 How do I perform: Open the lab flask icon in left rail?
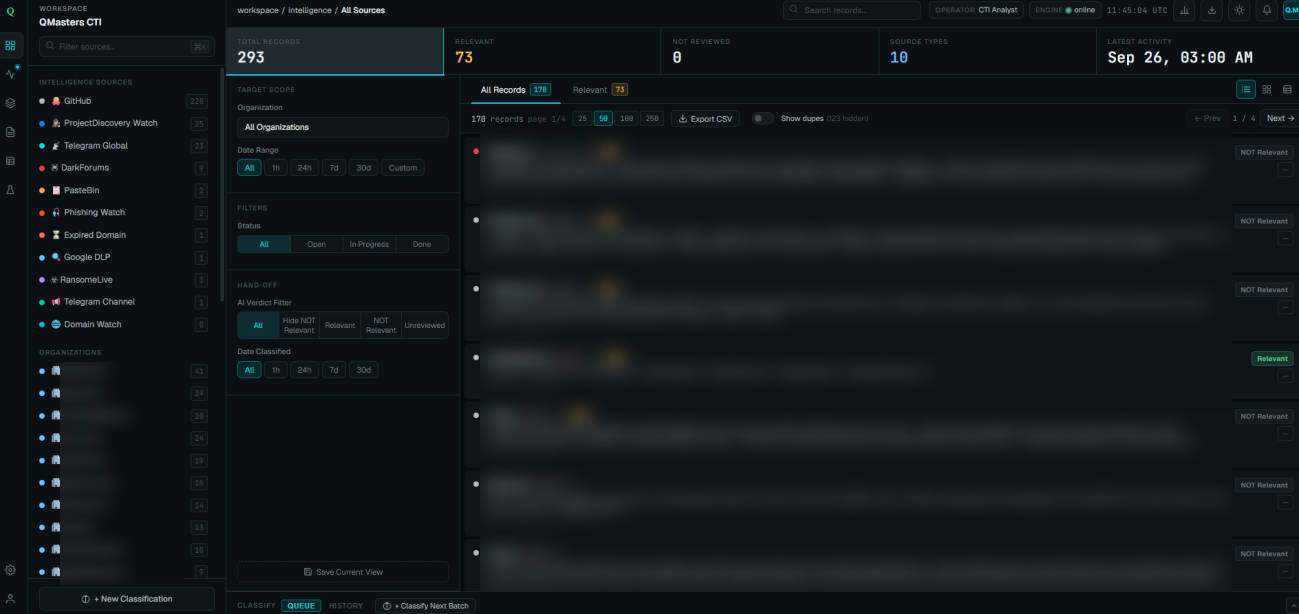coord(10,189)
